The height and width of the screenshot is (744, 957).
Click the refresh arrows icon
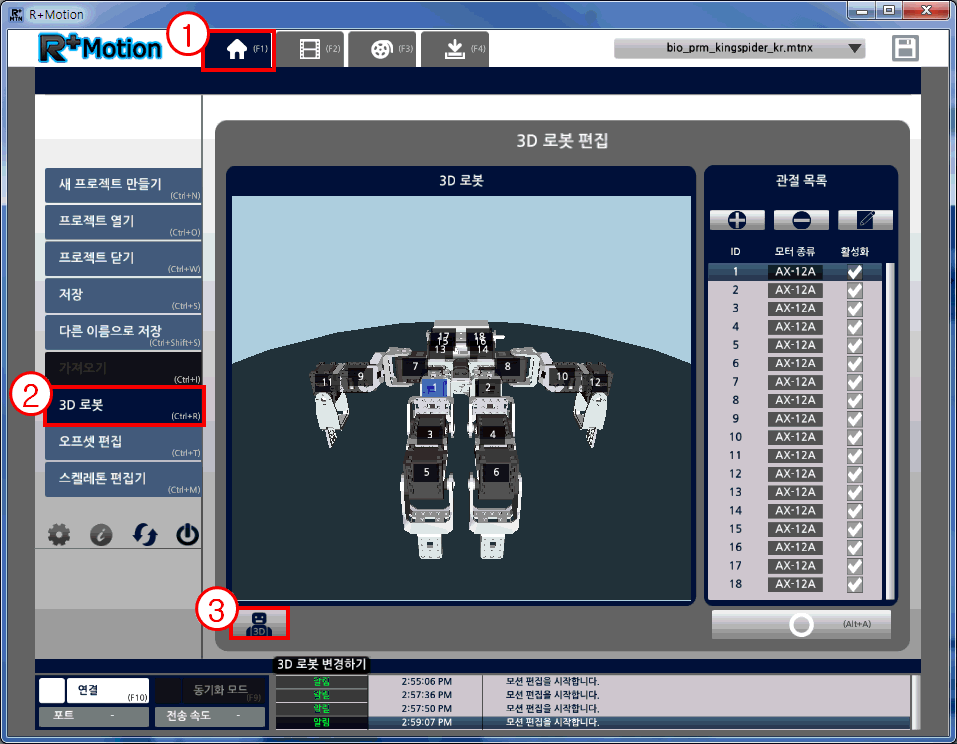click(x=145, y=535)
